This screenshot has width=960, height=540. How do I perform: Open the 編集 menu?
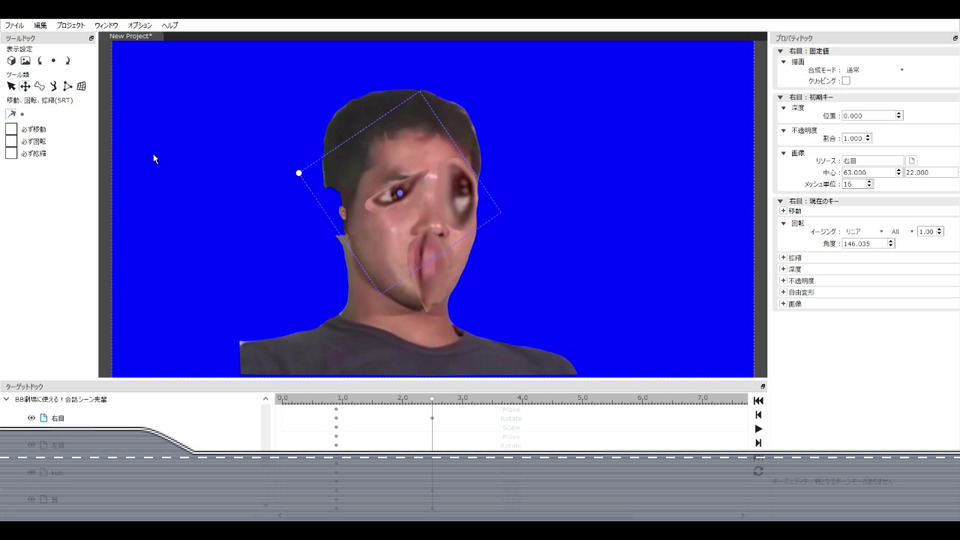point(40,25)
